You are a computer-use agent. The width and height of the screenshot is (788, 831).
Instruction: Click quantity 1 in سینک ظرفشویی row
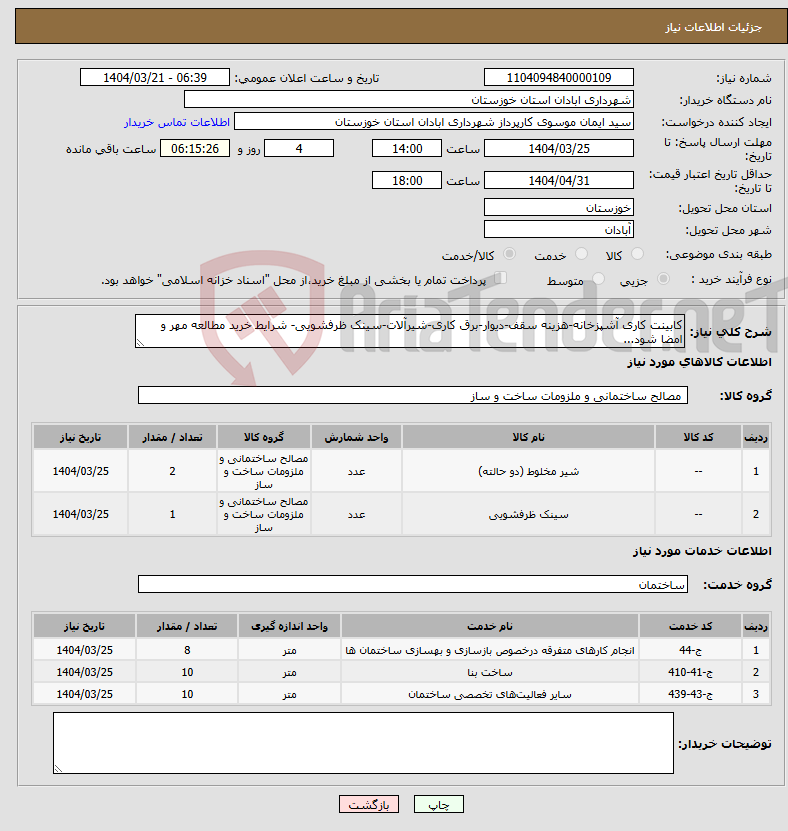tap(172, 514)
